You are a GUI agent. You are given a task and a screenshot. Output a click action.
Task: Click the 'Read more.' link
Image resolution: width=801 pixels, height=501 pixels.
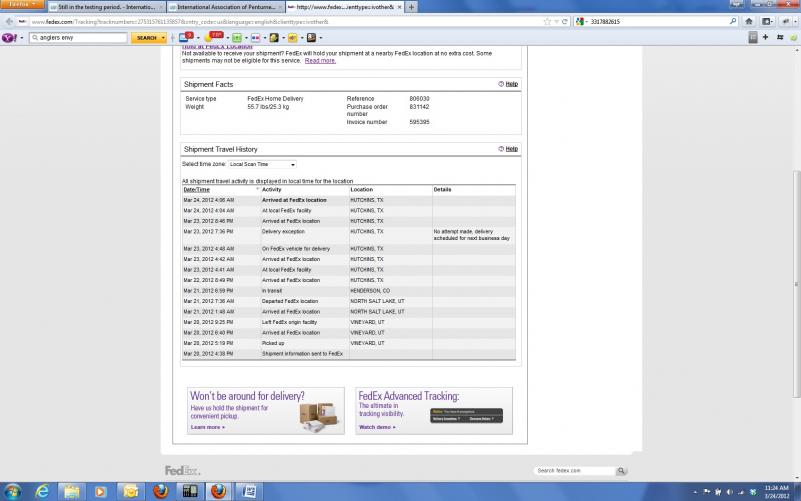[320, 60]
